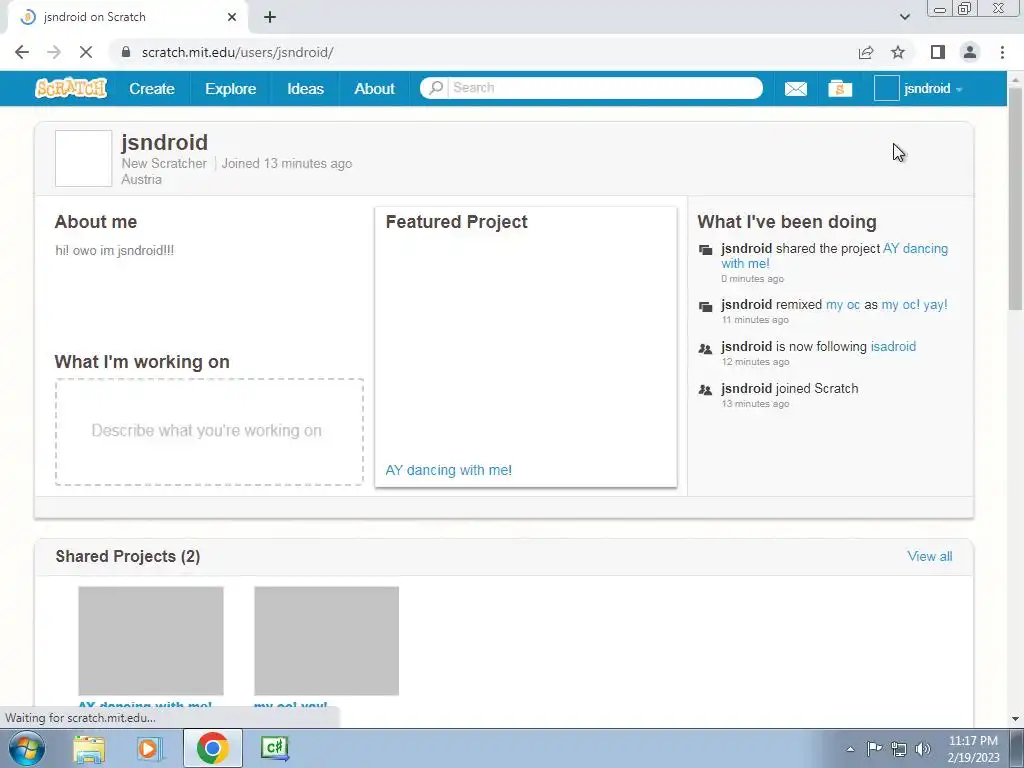Image resolution: width=1024 pixels, height=768 pixels.
Task: Open the media player taskbar icon
Action: [x=150, y=748]
